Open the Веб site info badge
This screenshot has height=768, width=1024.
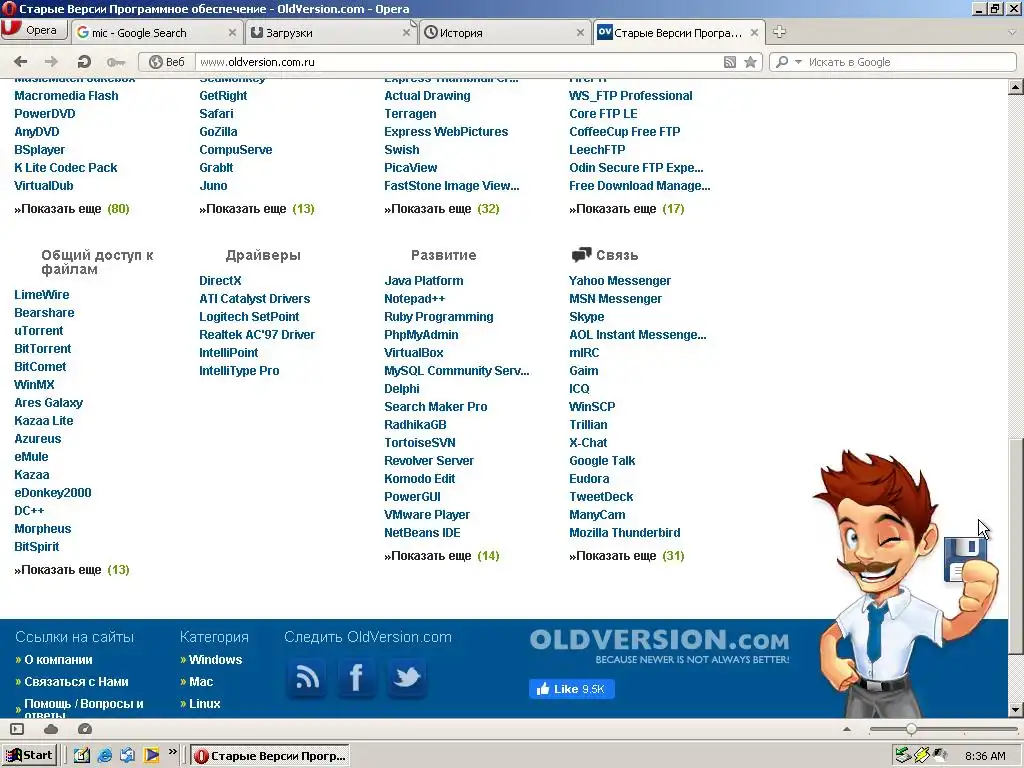tap(167, 62)
